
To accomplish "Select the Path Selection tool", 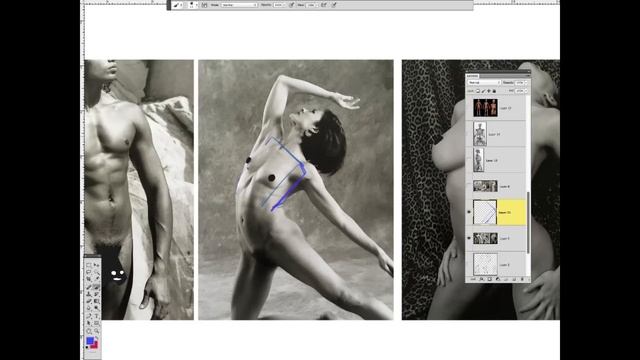I will (x=89, y=323).
